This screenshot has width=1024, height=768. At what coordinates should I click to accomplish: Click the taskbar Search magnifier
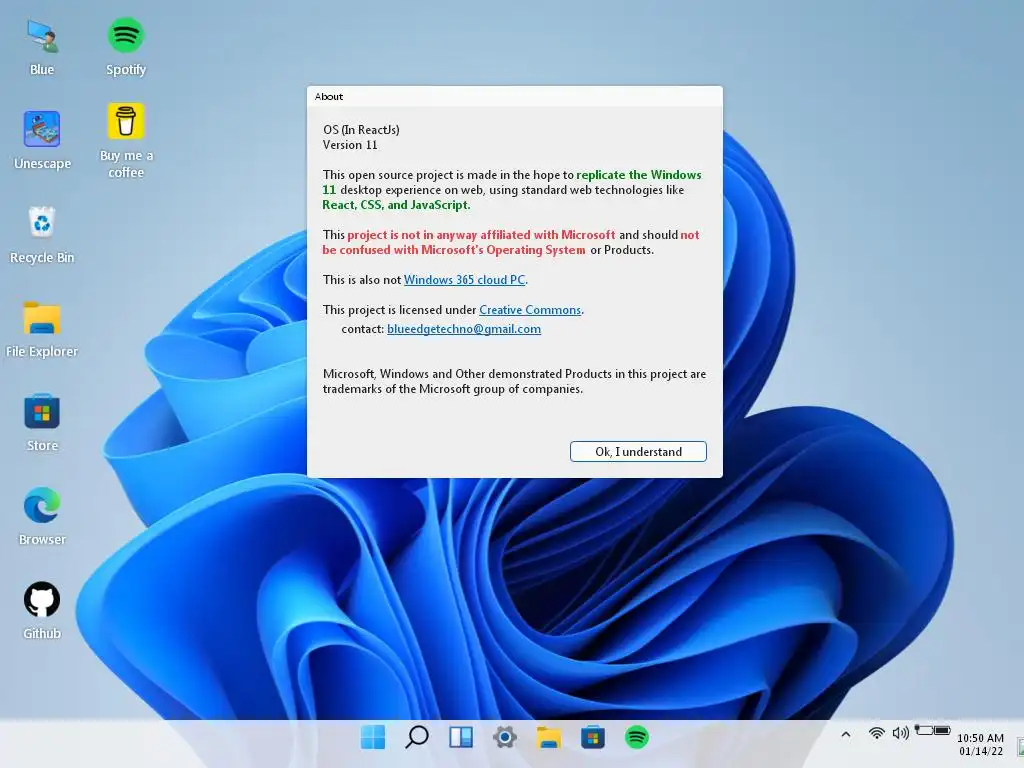tap(417, 737)
